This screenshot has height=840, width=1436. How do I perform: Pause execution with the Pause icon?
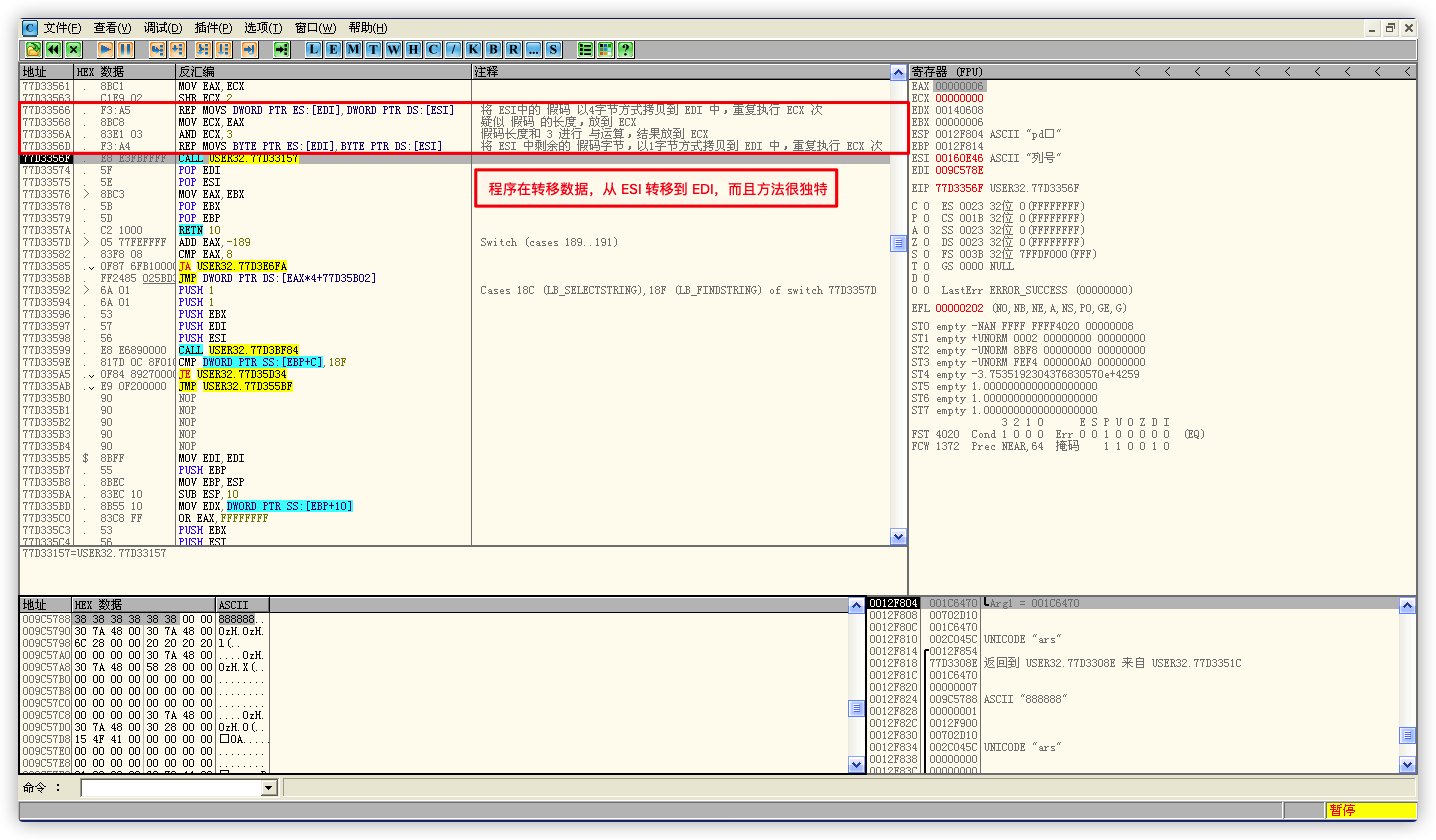tap(125, 49)
